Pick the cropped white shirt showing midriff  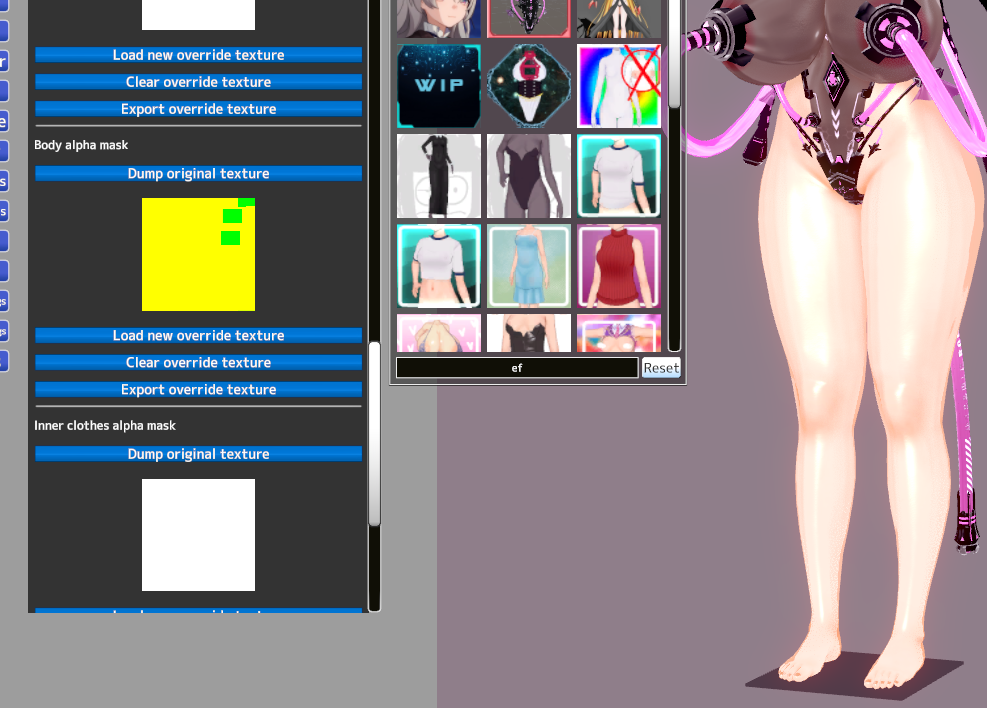coord(439,266)
